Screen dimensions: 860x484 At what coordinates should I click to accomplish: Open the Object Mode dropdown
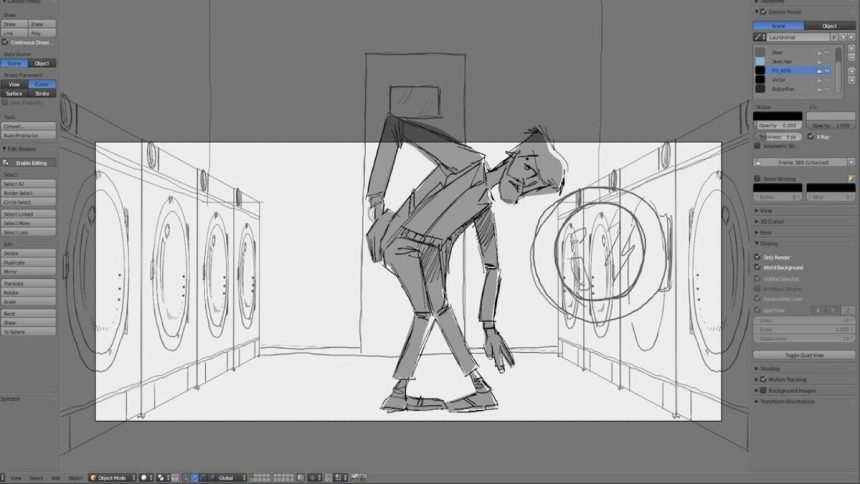tap(112, 478)
